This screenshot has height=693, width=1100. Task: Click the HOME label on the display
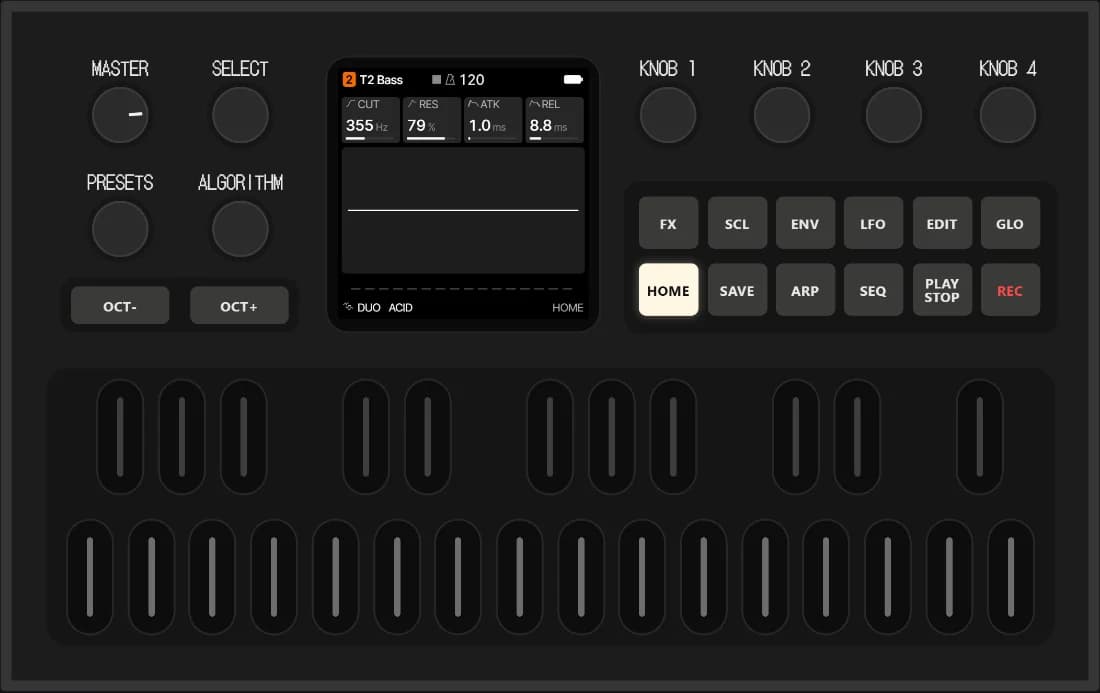(568, 308)
